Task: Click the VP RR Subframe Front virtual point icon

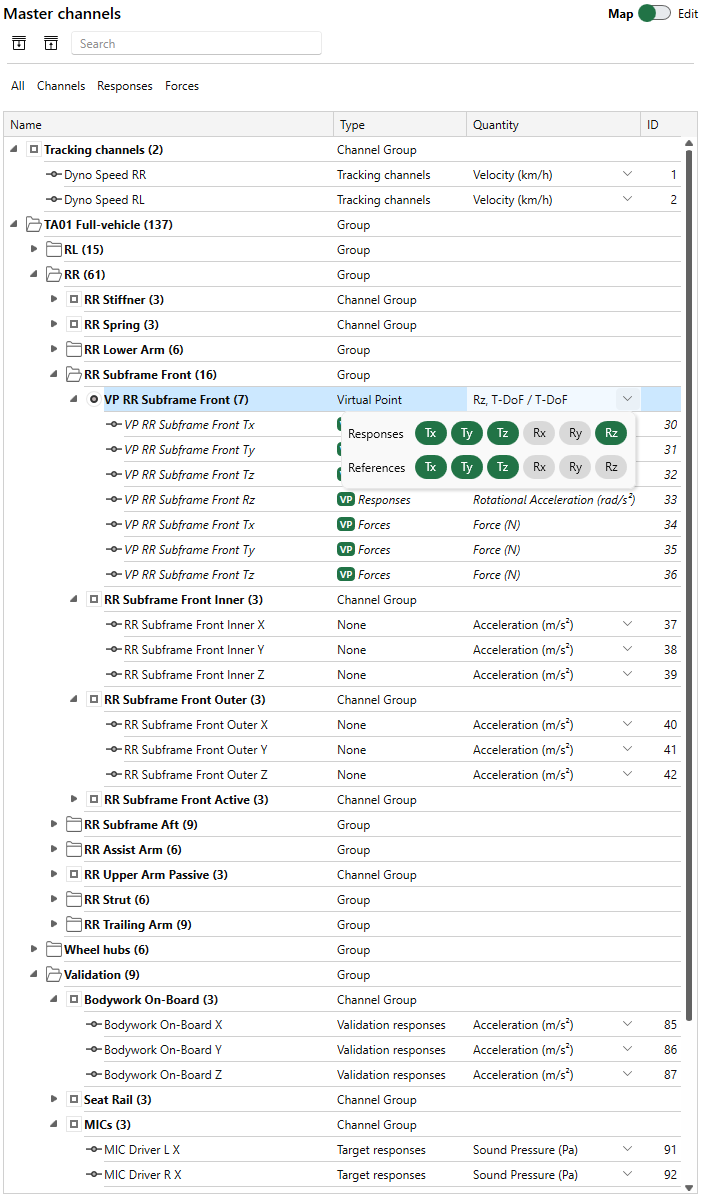Action: [x=93, y=400]
